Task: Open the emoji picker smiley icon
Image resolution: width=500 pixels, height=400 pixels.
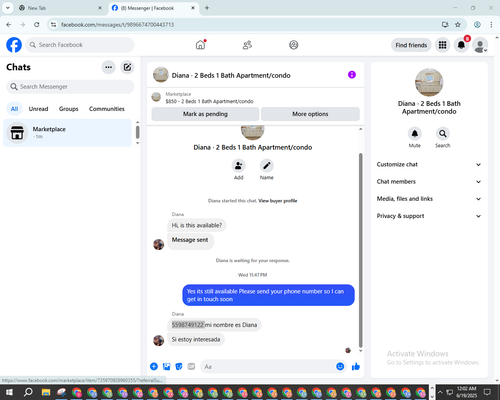Action: coord(340,367)
